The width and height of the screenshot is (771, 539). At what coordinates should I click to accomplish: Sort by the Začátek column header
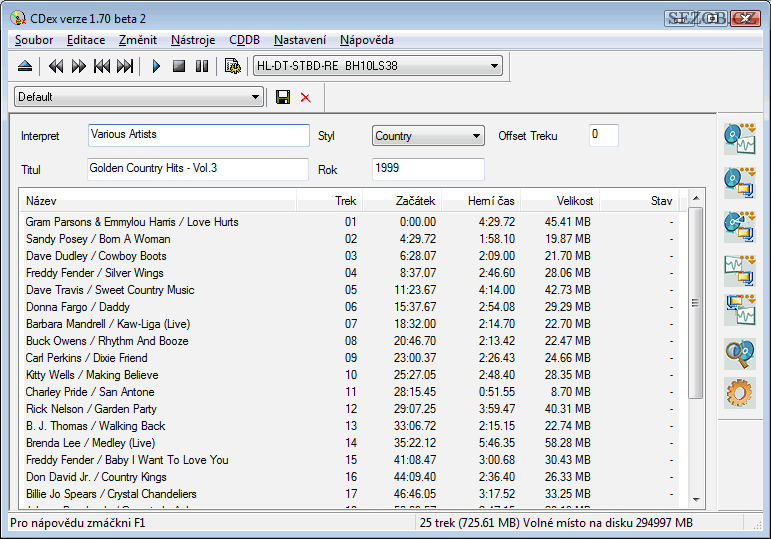coord(402,201)
